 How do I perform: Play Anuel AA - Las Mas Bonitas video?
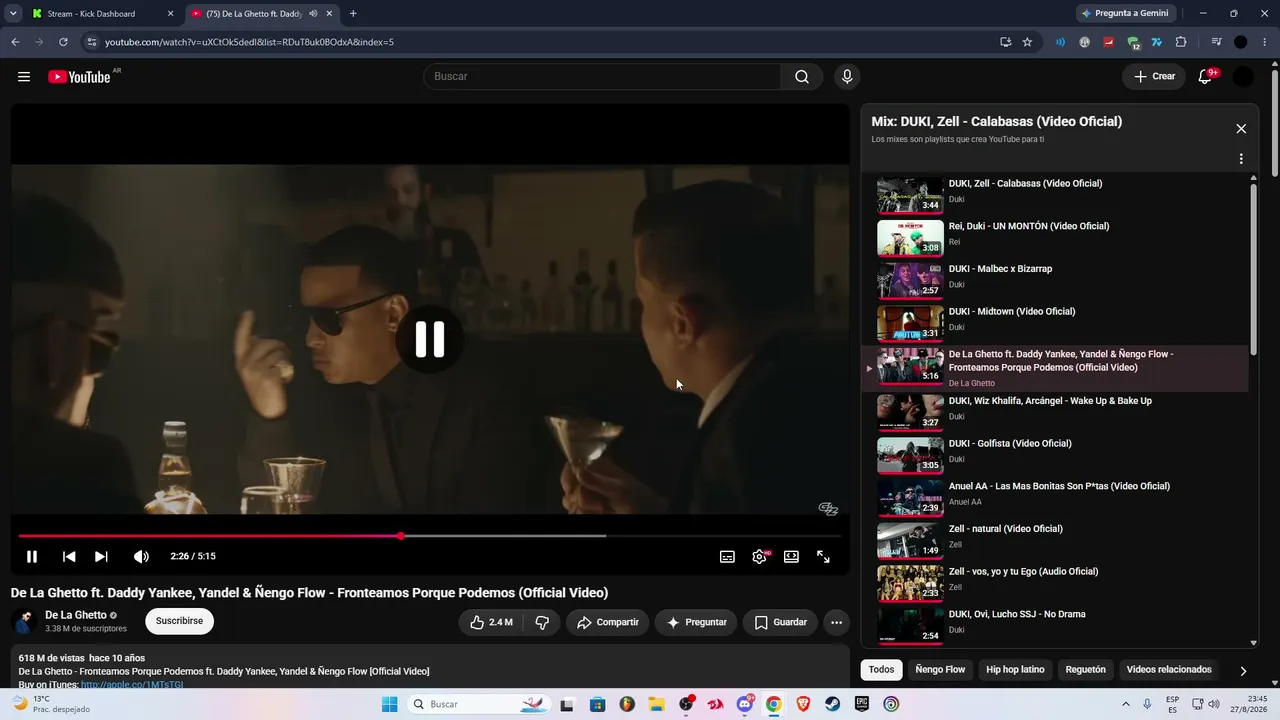(1056, 497)
